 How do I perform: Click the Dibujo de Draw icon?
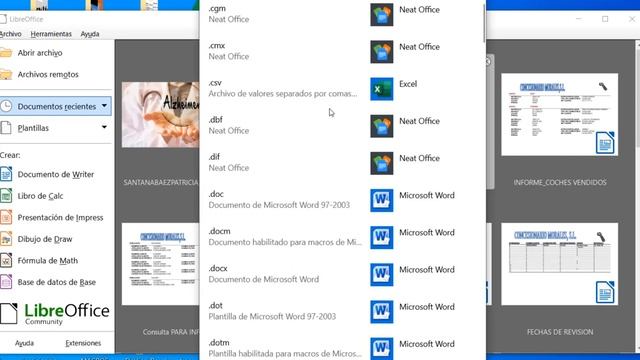(6, 239)
